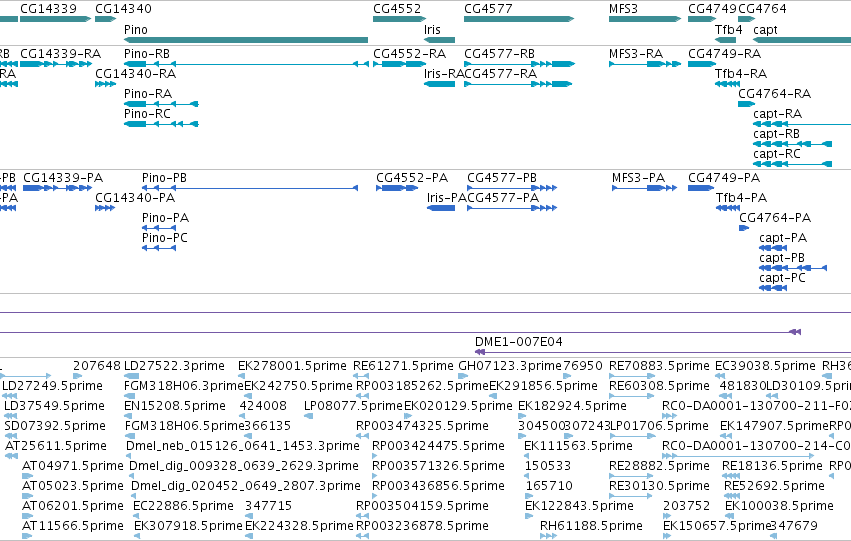Select EST LP08077.5prime
The height and width of the screenshot is (541, 851).
pyautogui.click(x=308, y=416)
